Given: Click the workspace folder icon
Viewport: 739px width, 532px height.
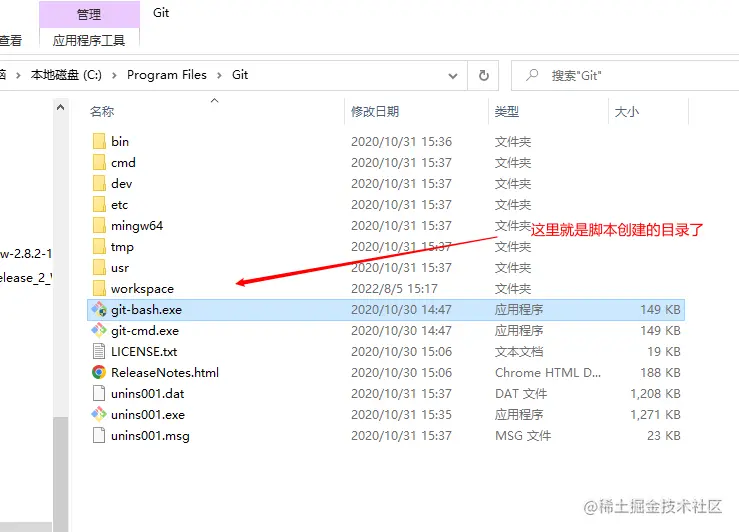Looking at the screenshot, I should 99,288.
